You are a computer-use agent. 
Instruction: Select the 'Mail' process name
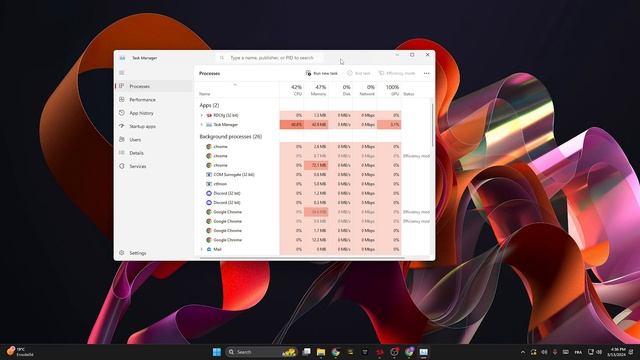point(217,249)
